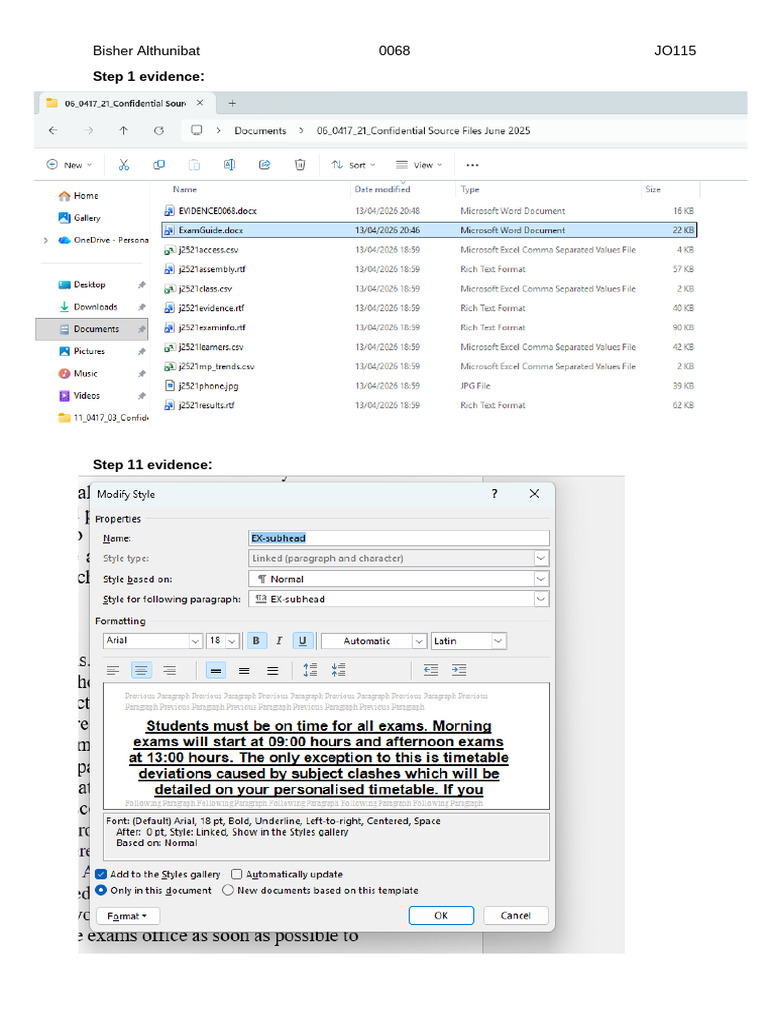This screenshot has height=1024, width=768.
Task: Click Documents in the address breadcrumb
Action: point(261,131)
